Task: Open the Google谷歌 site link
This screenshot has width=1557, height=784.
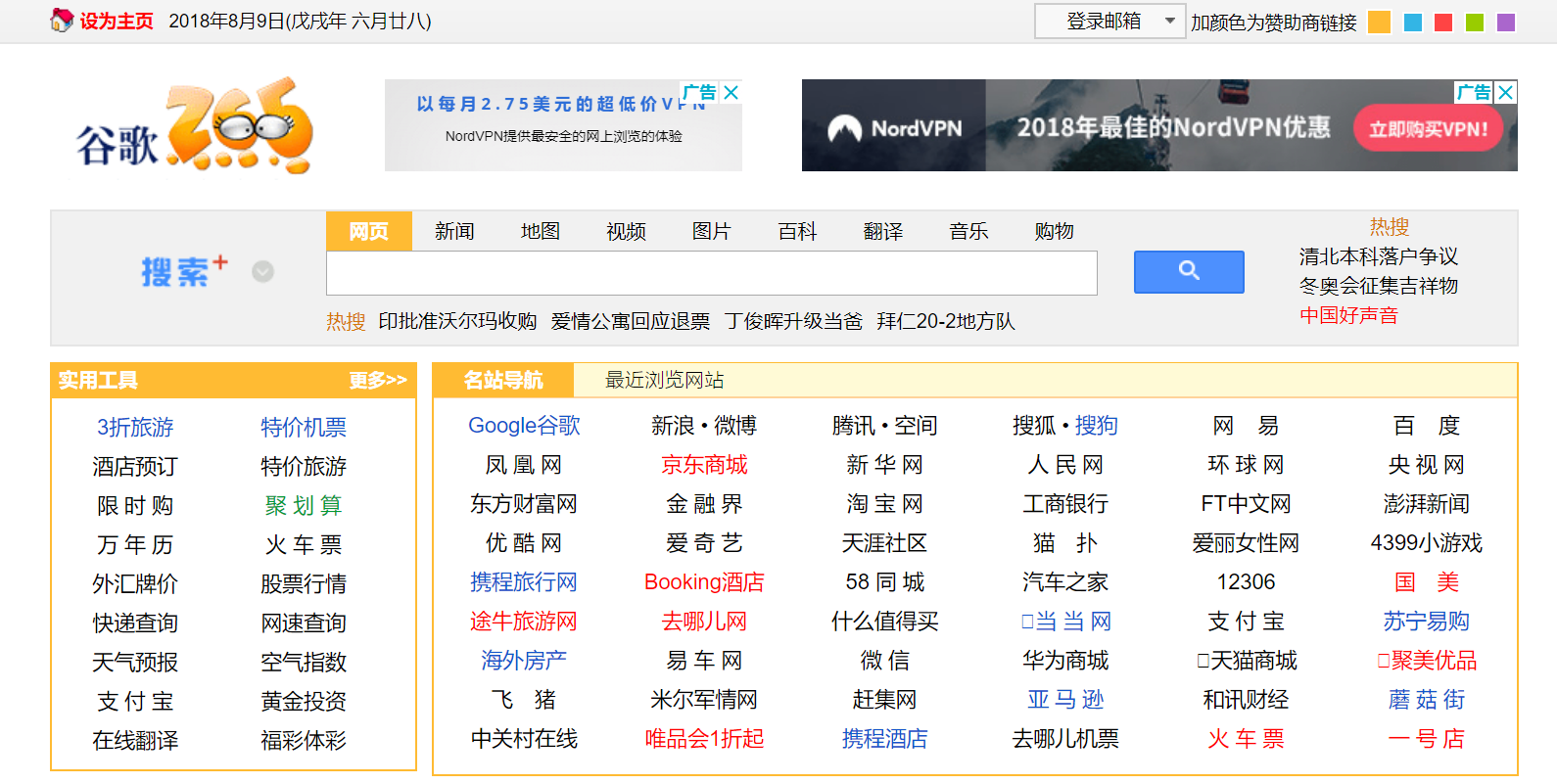Action: 524,426
